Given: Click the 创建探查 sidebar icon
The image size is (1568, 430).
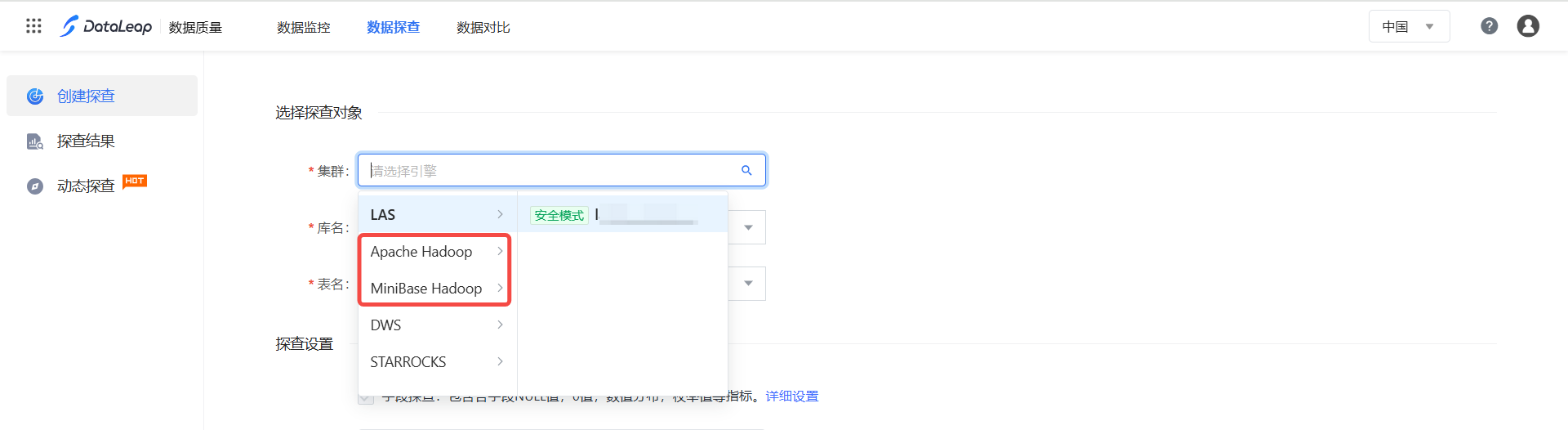Looking at the screenshot, I should click(35, 96).
